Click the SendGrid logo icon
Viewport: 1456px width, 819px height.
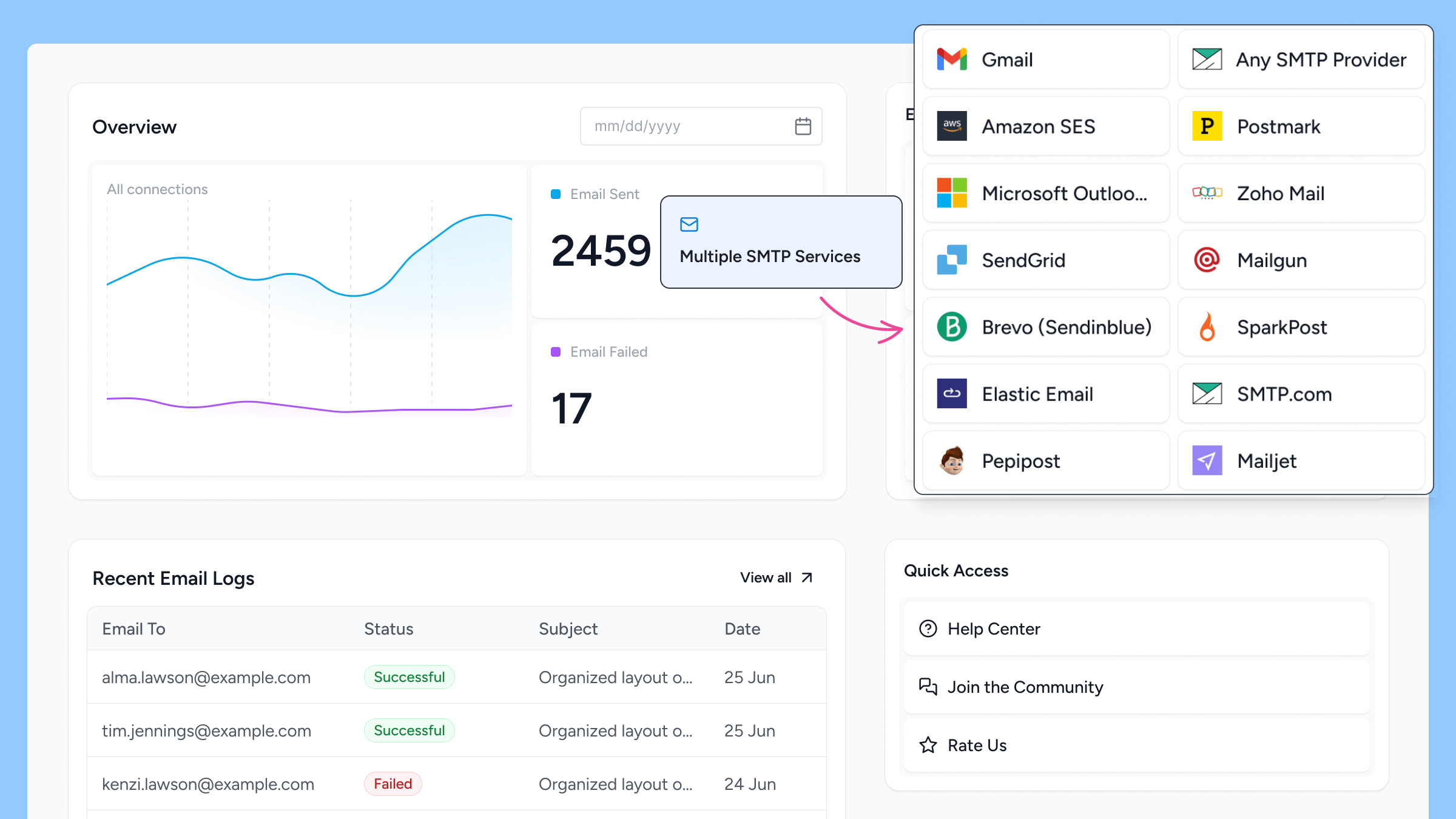952,260
